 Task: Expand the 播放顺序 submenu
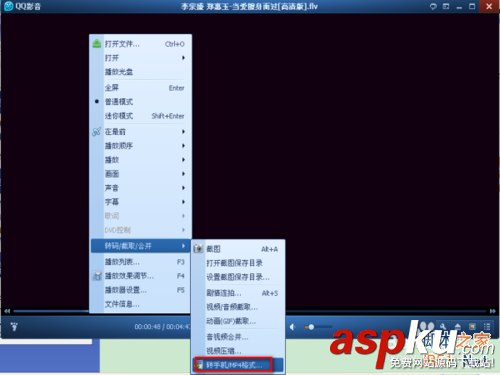pos(141,146)
